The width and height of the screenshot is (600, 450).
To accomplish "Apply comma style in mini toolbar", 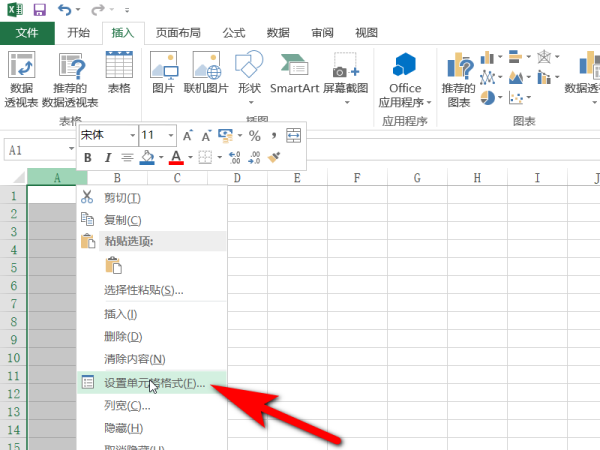I will pos(274,135).
